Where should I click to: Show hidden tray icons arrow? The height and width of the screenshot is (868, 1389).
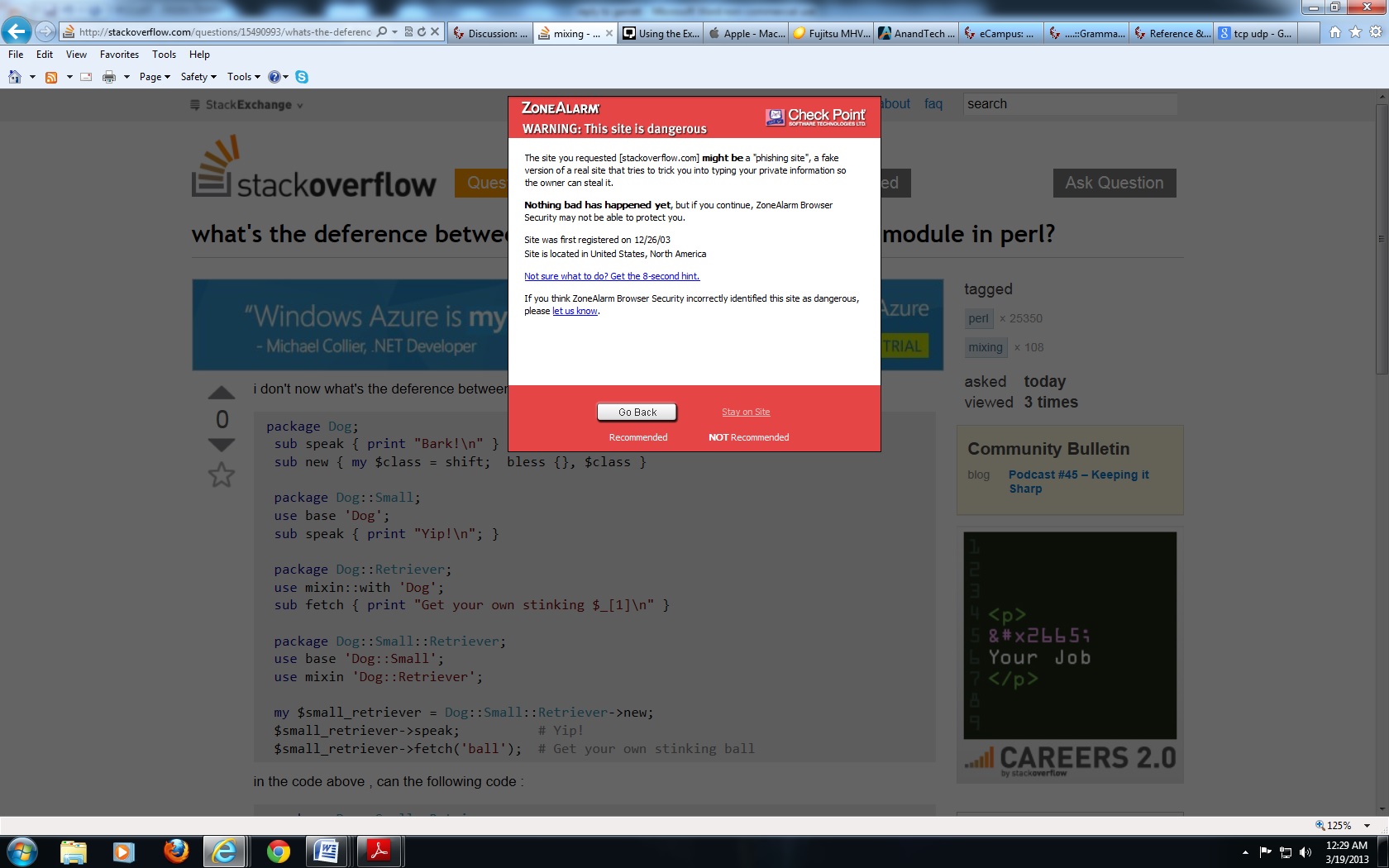point(1245,851)
